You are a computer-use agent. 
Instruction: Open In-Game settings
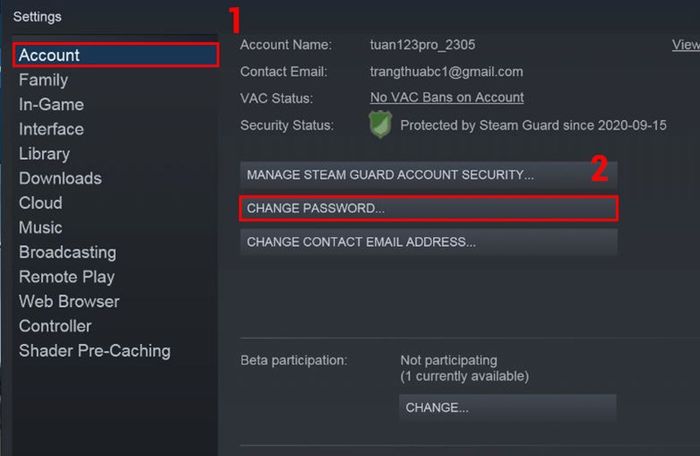[x=51, y=104]
